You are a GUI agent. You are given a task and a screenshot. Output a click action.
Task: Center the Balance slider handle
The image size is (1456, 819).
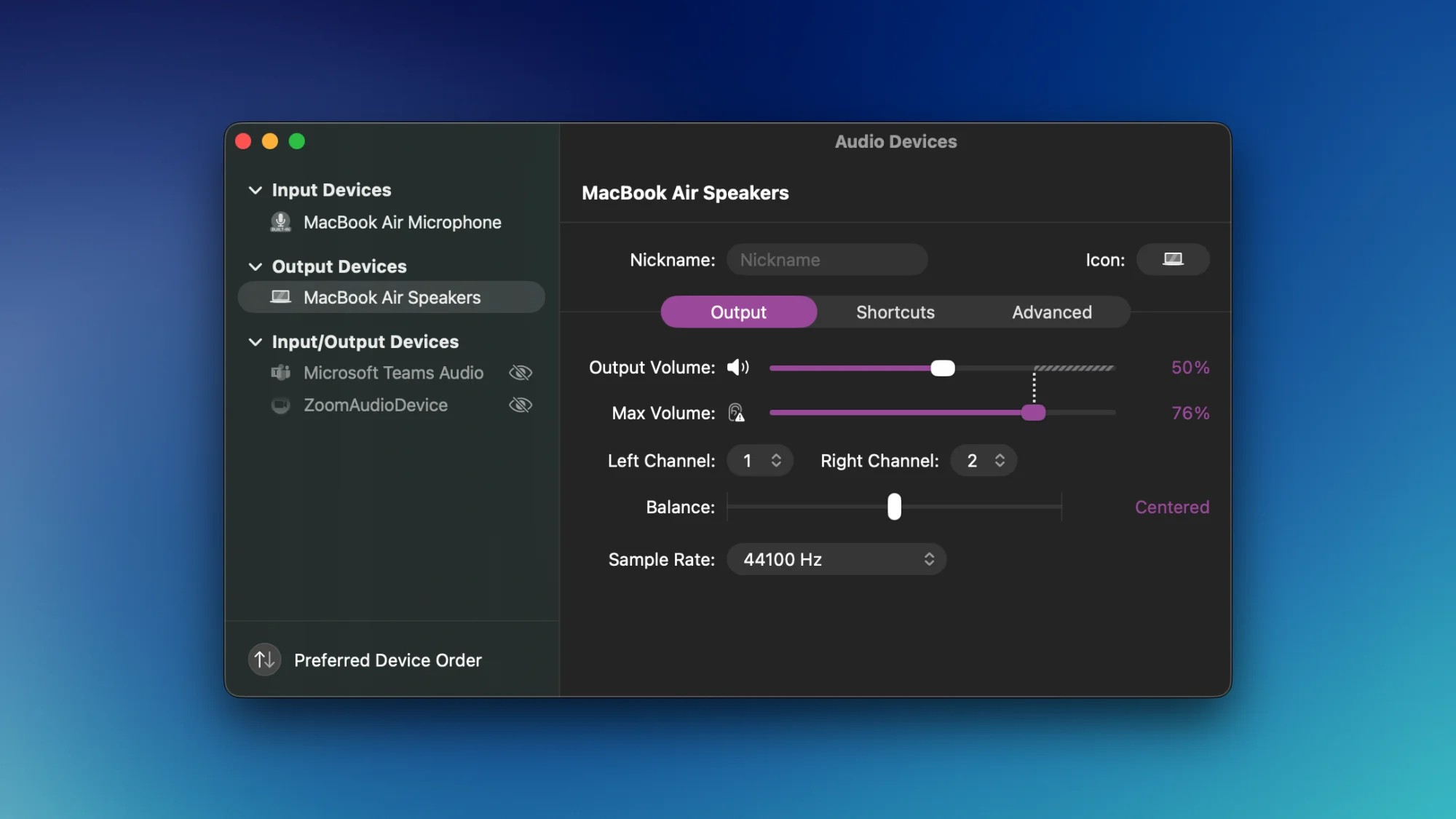(x=894, y=507)
